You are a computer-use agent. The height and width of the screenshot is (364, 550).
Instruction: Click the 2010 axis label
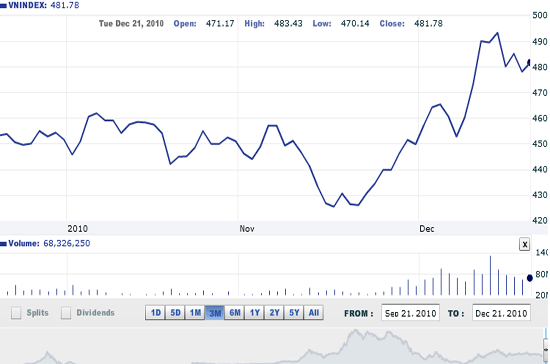(78, 229)
